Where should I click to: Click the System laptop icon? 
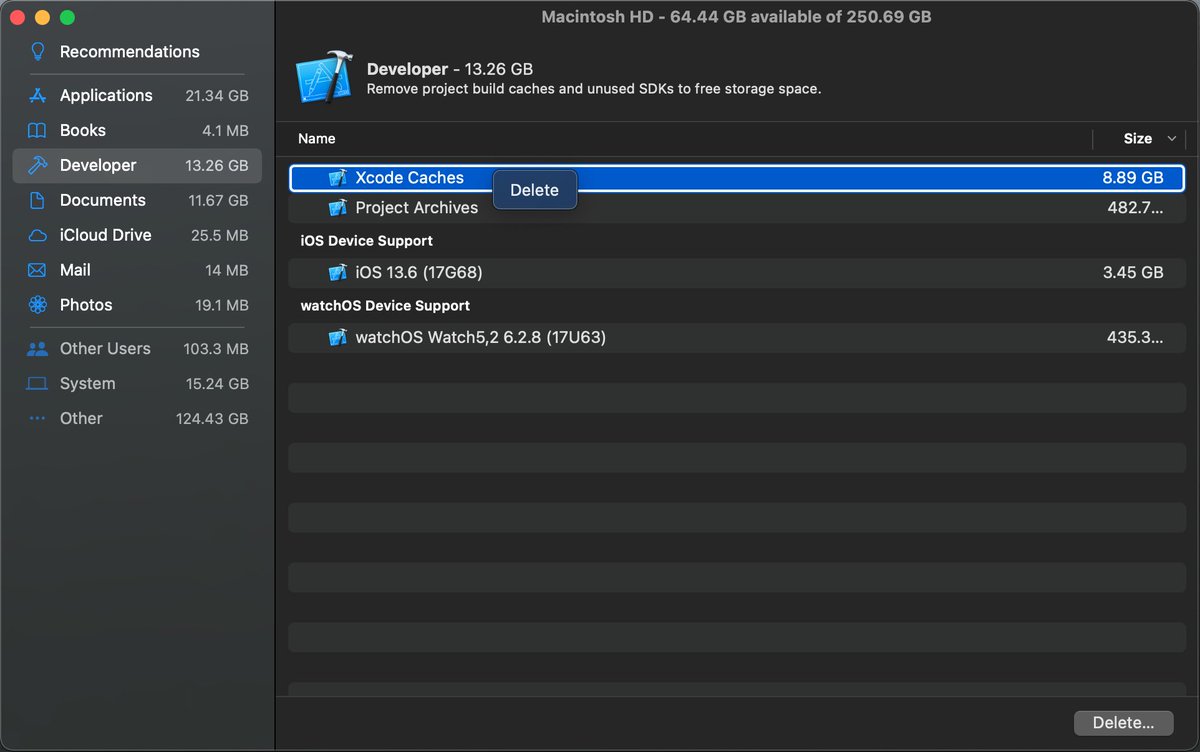38,384
